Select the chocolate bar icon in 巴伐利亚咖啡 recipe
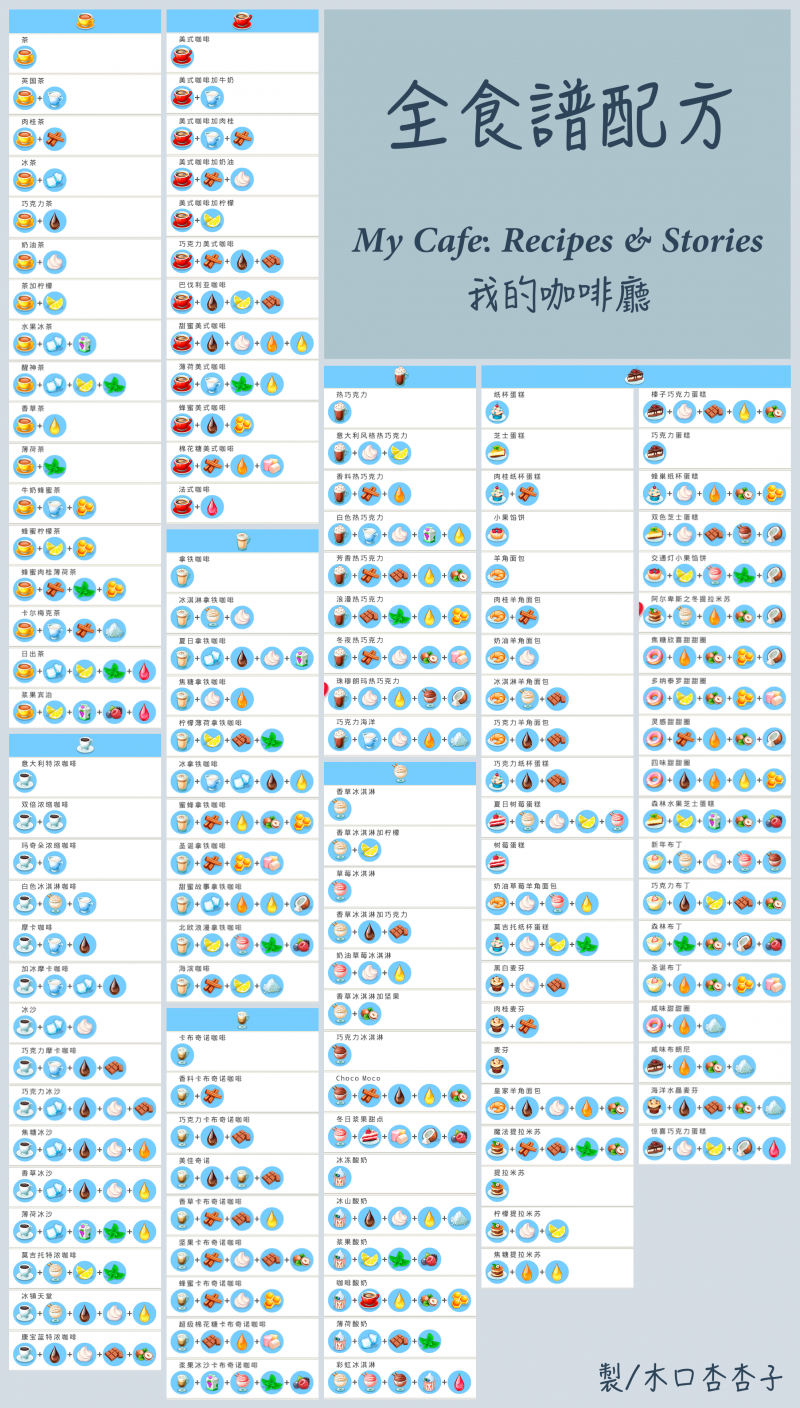Image resolution: width=800 pixels, height=1408 pixels. 272,303
